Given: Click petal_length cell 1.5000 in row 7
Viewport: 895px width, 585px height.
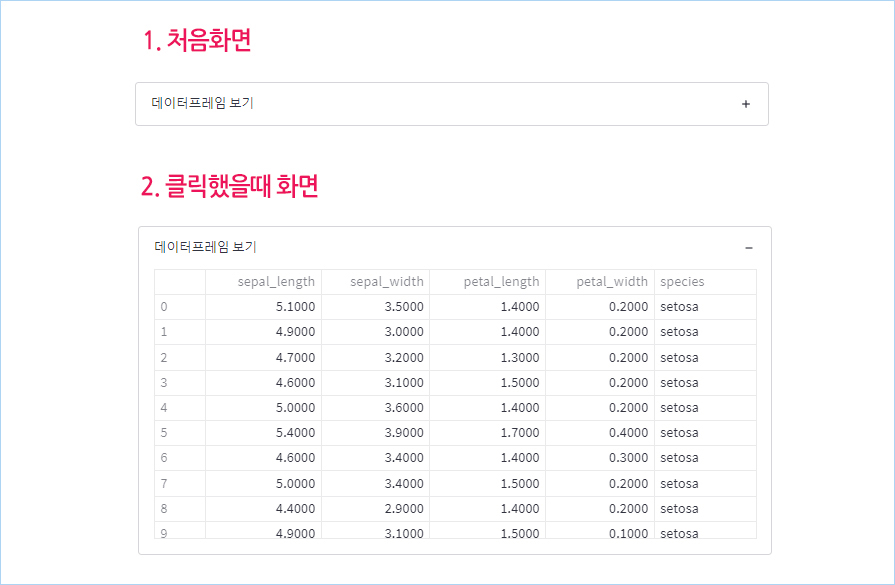Looking at the screenshot, I should pos(487,484).
